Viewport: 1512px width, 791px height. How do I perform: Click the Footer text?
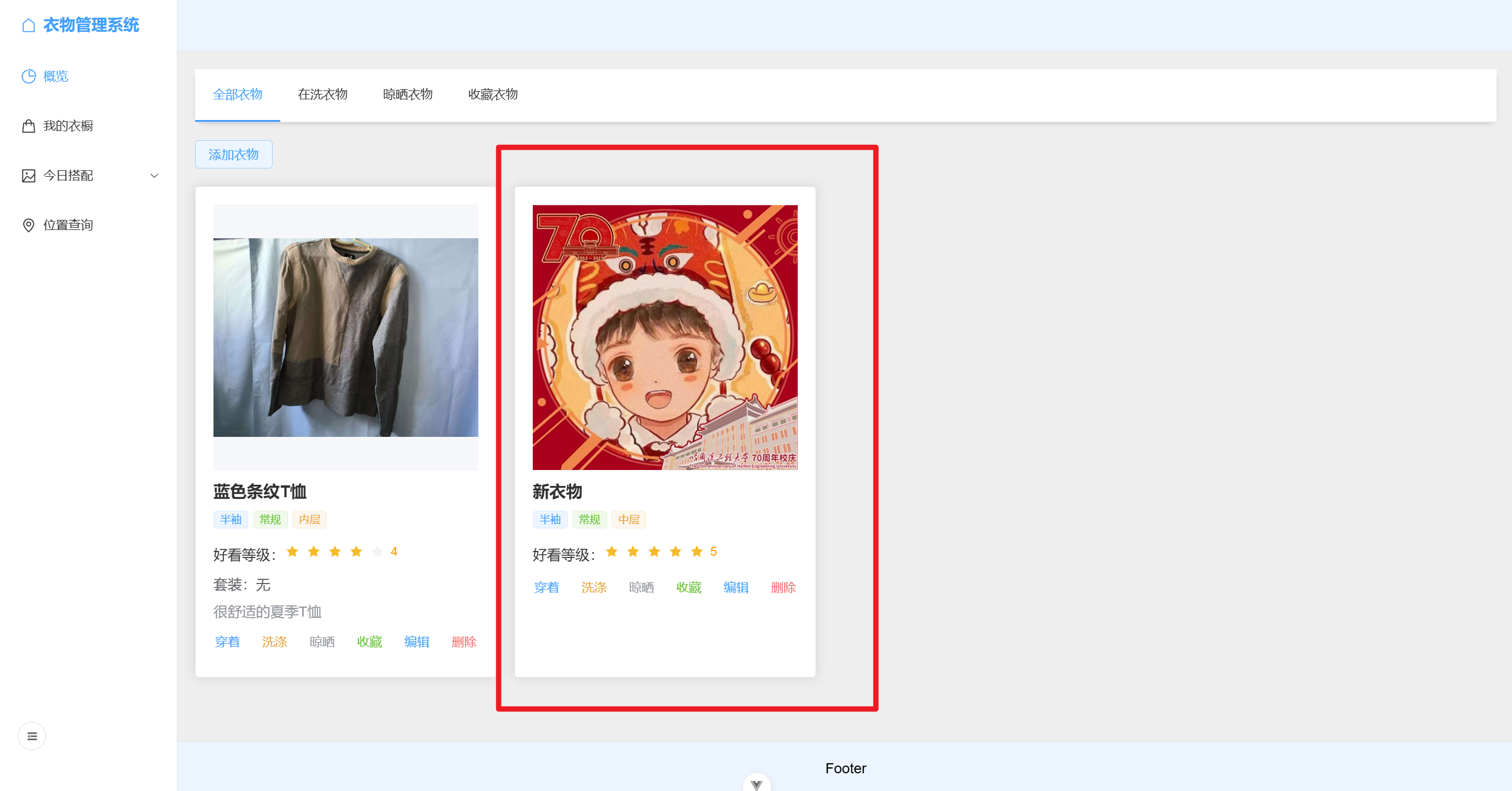(846, 769)
